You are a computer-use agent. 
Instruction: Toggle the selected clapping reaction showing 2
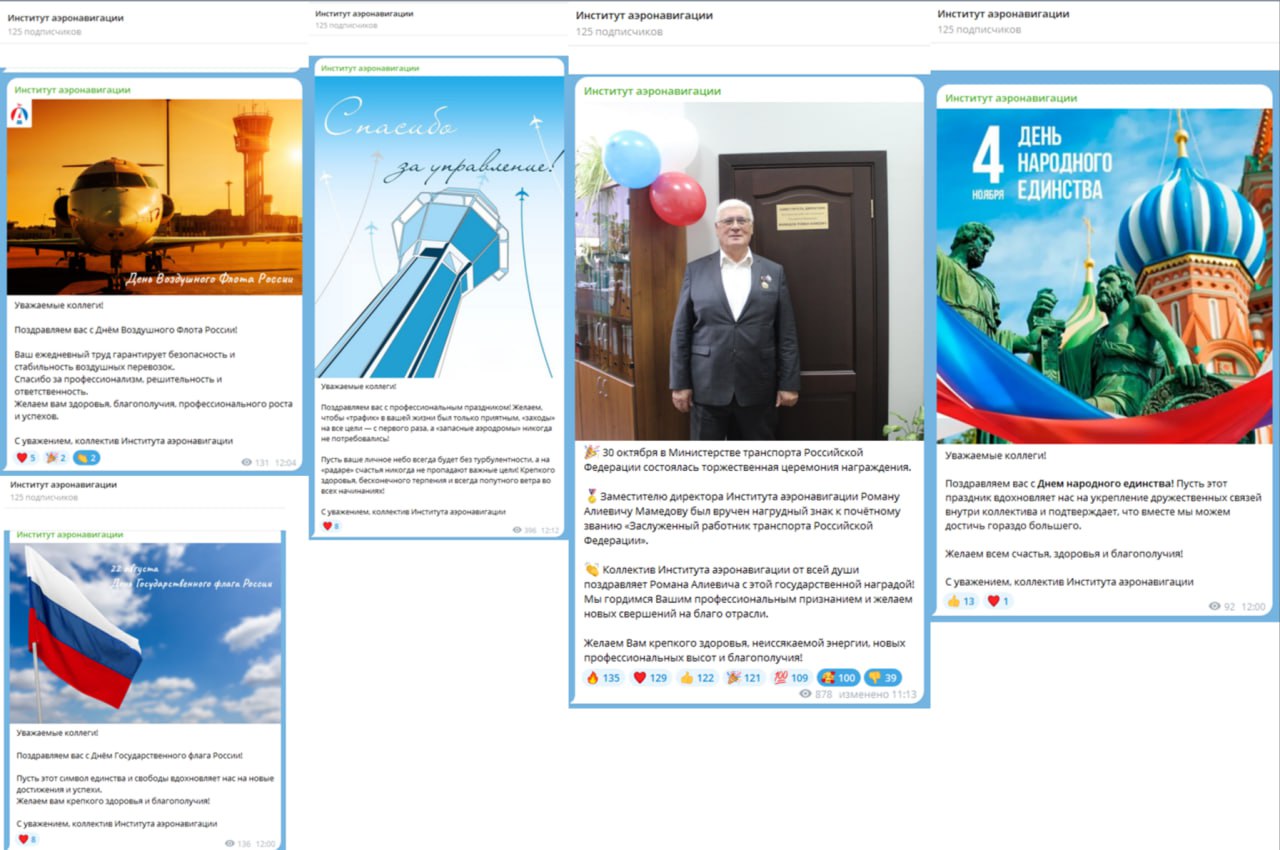click(x=87, y=458)
